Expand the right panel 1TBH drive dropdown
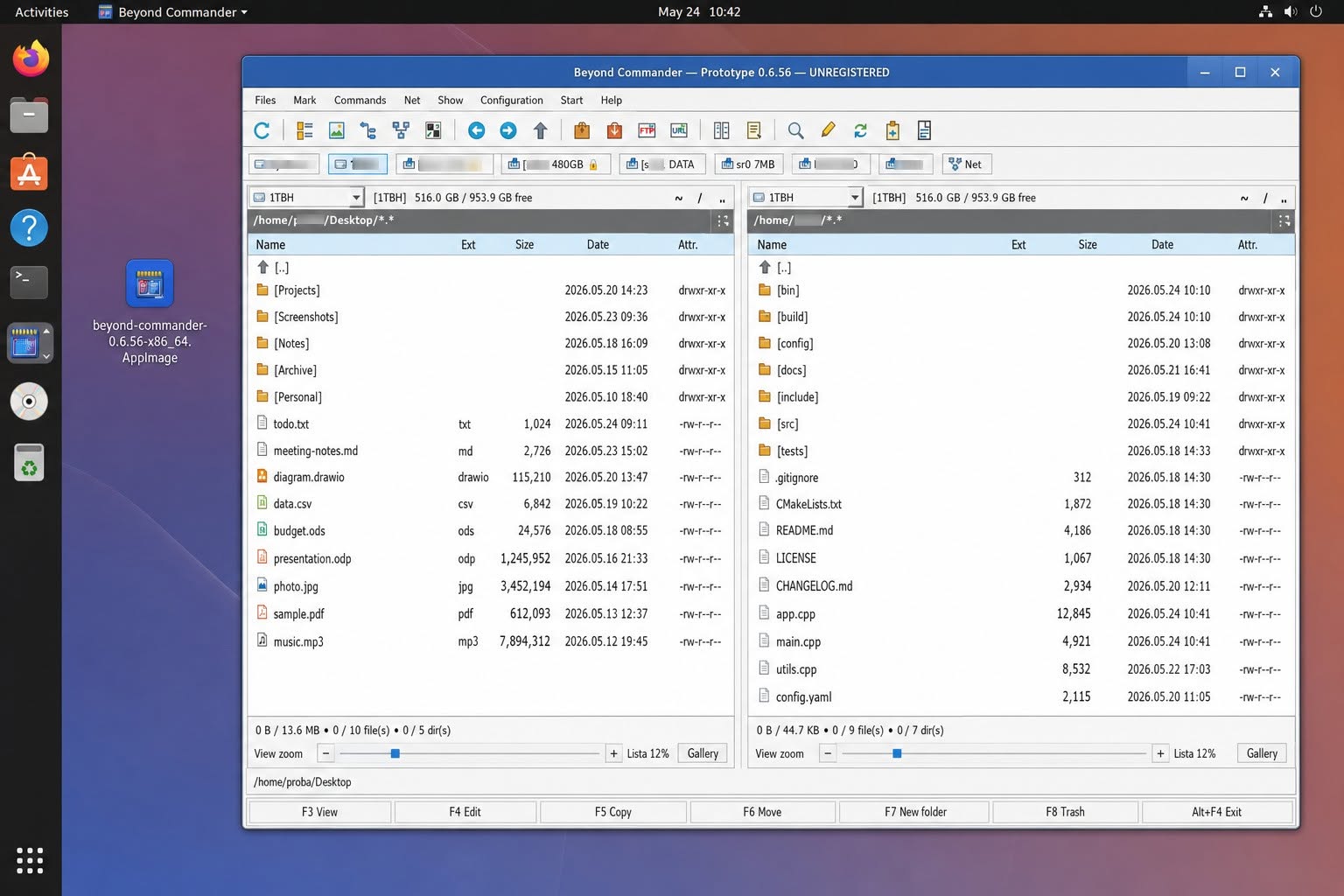The width and height of the screenshot is (1344, 896). coord(855,198)
